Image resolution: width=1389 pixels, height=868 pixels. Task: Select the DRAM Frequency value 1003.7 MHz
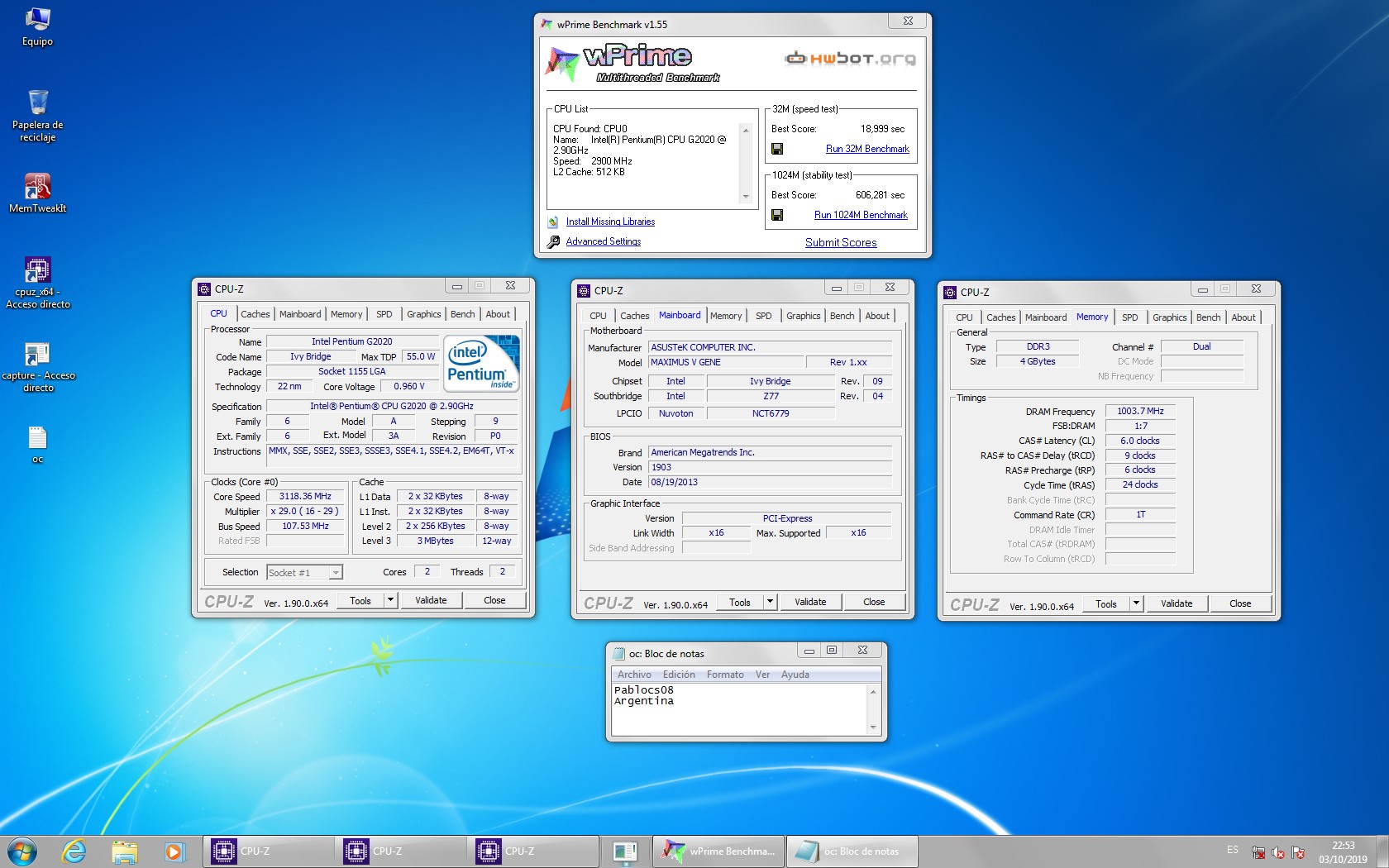pyautogui.click(x=1140, y=411)
